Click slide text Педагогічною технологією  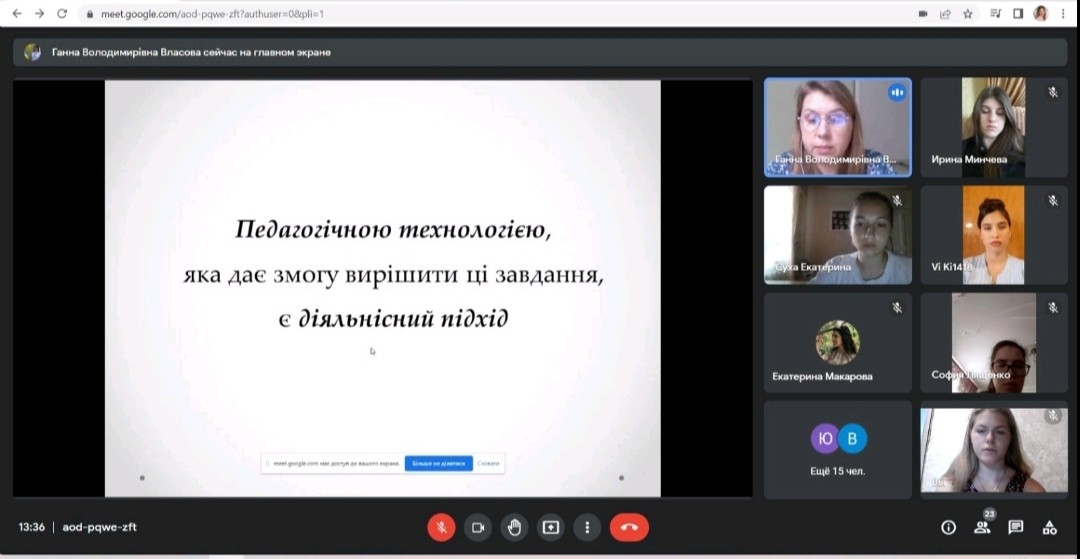[393, 231]
